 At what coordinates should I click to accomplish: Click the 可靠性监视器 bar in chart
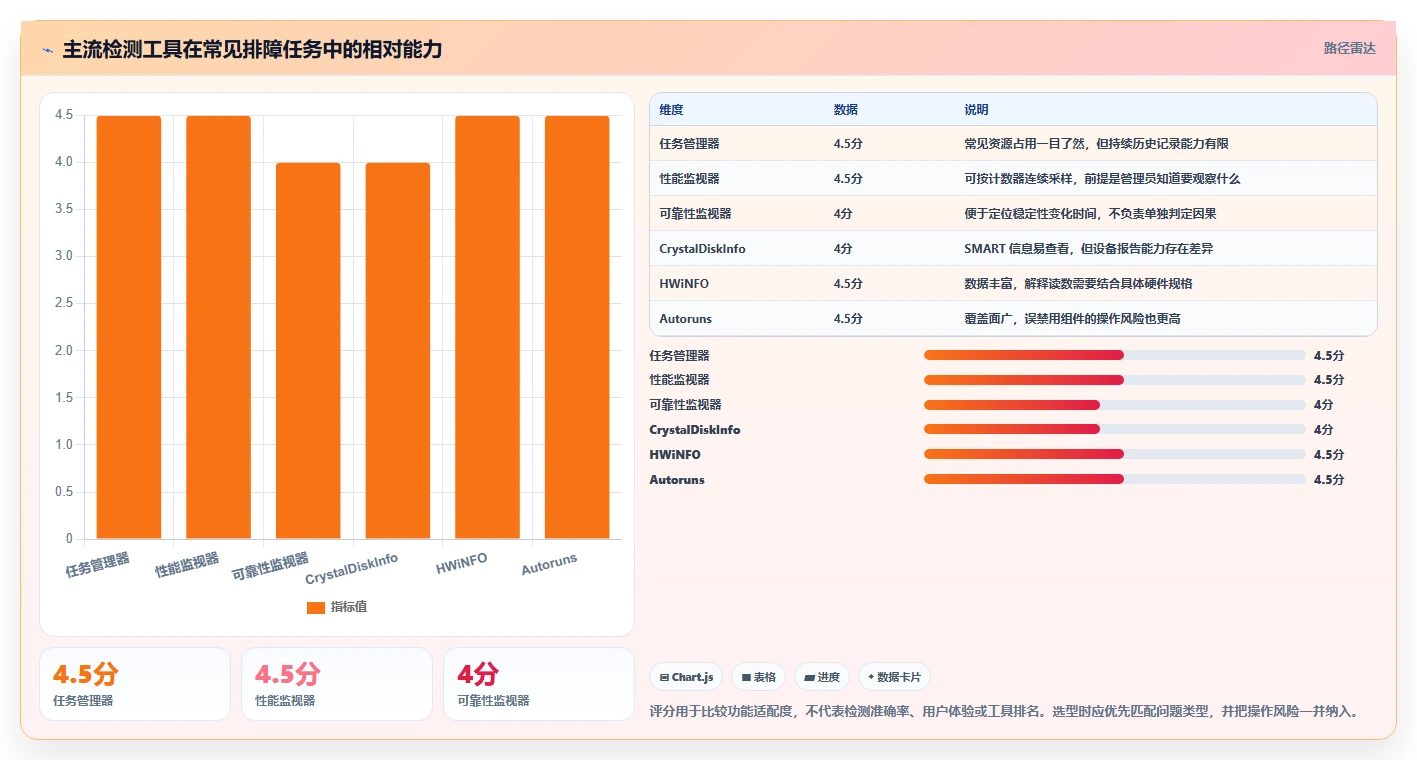[x=308, y=351]
